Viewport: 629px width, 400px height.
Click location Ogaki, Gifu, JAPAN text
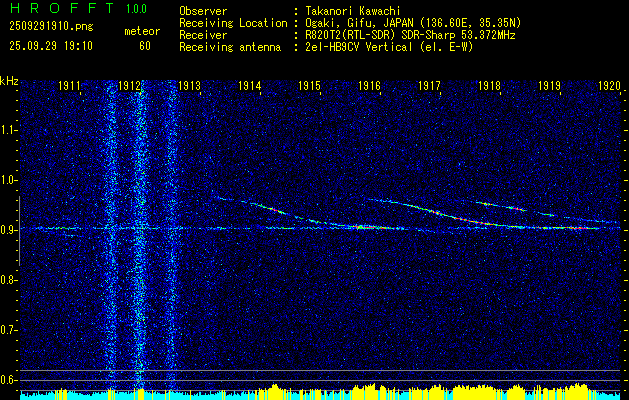tap(413, 23)
